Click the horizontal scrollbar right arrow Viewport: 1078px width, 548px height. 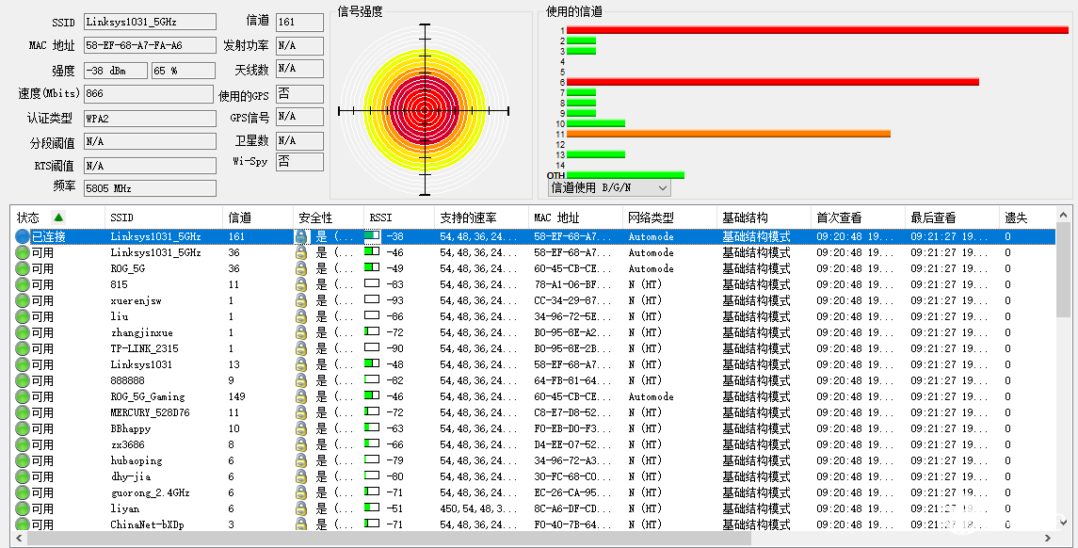click(1048, 538)
